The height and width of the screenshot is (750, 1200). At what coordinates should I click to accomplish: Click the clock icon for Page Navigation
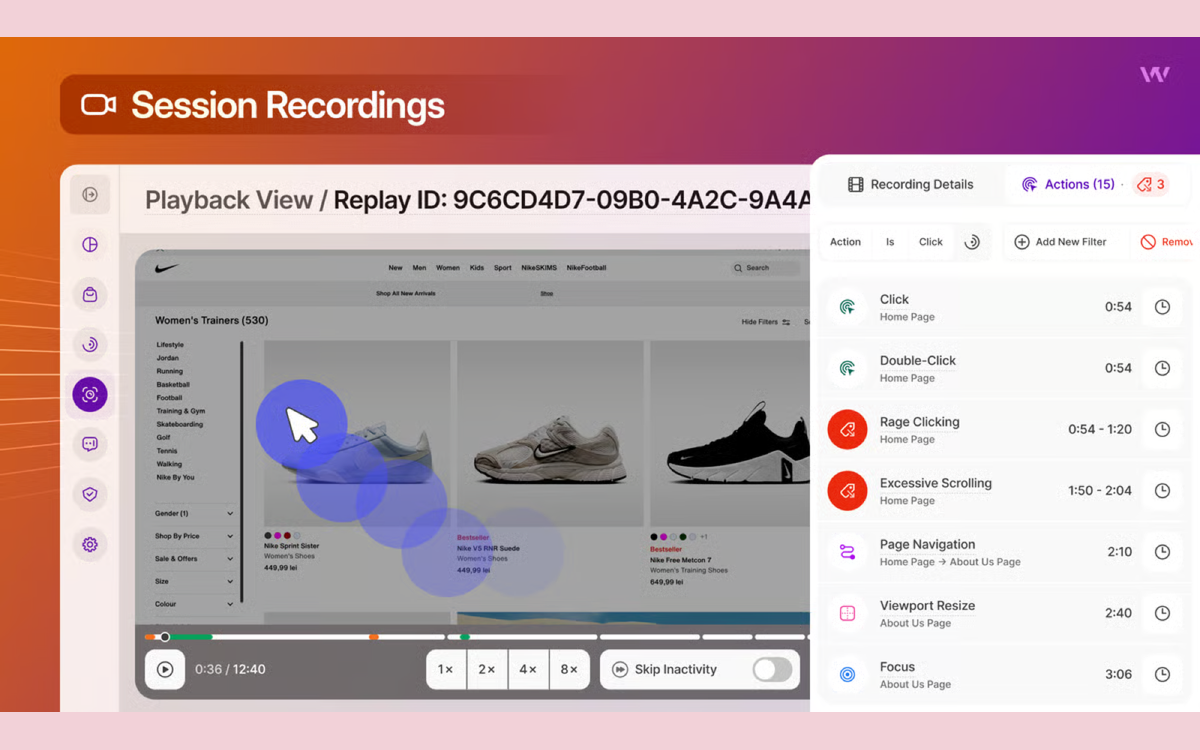tap(1162, 552)
